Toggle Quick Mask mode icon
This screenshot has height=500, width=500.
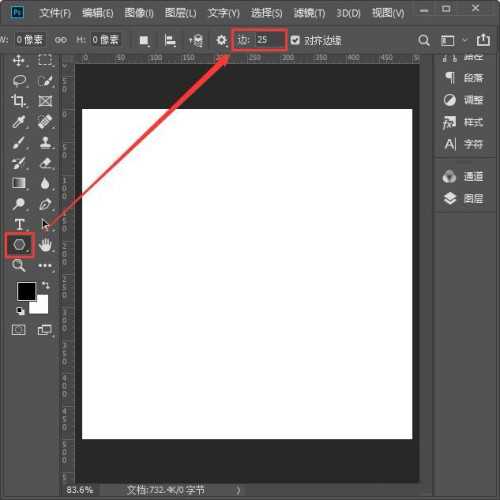click(x=18, y=330)
